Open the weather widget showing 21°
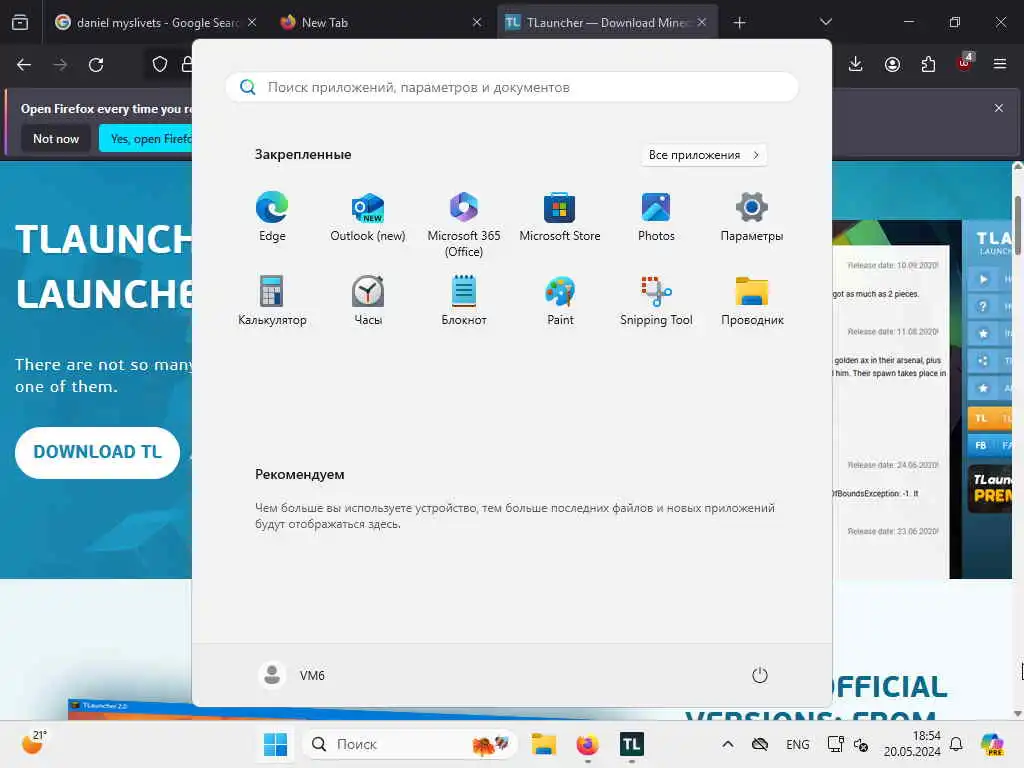 tap(33, 743)
